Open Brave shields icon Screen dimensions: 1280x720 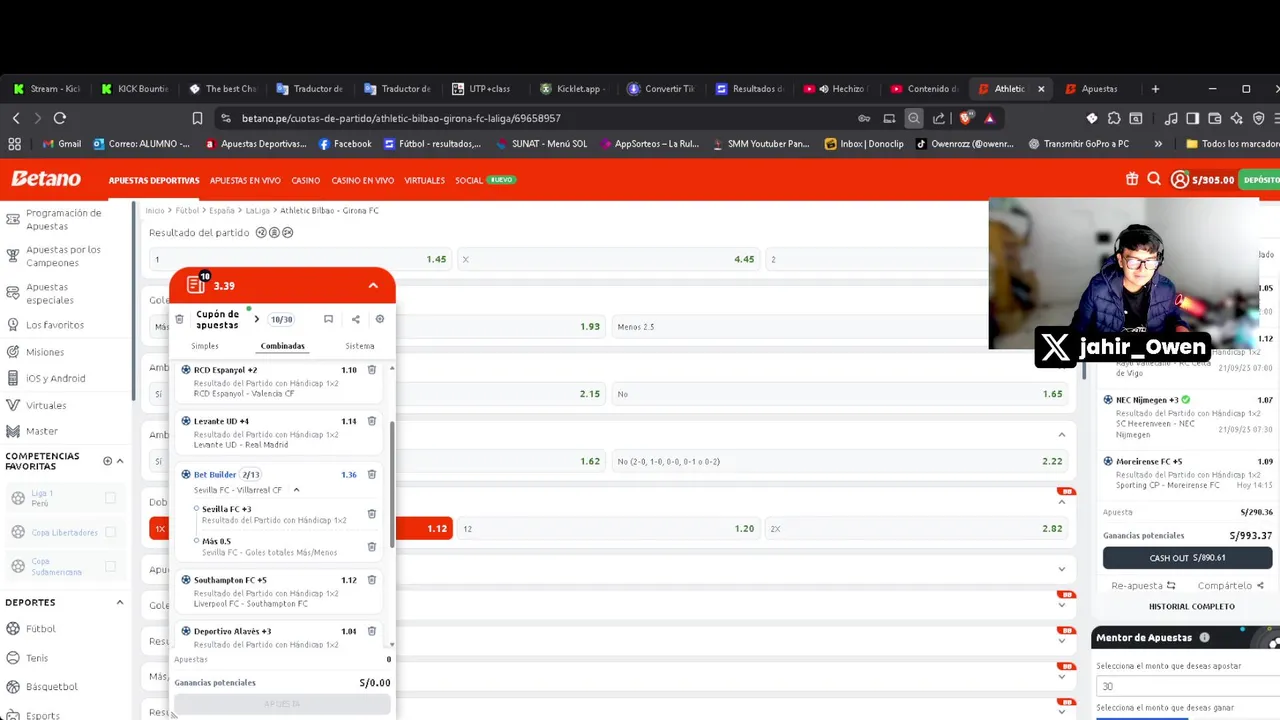pos(966,118)
